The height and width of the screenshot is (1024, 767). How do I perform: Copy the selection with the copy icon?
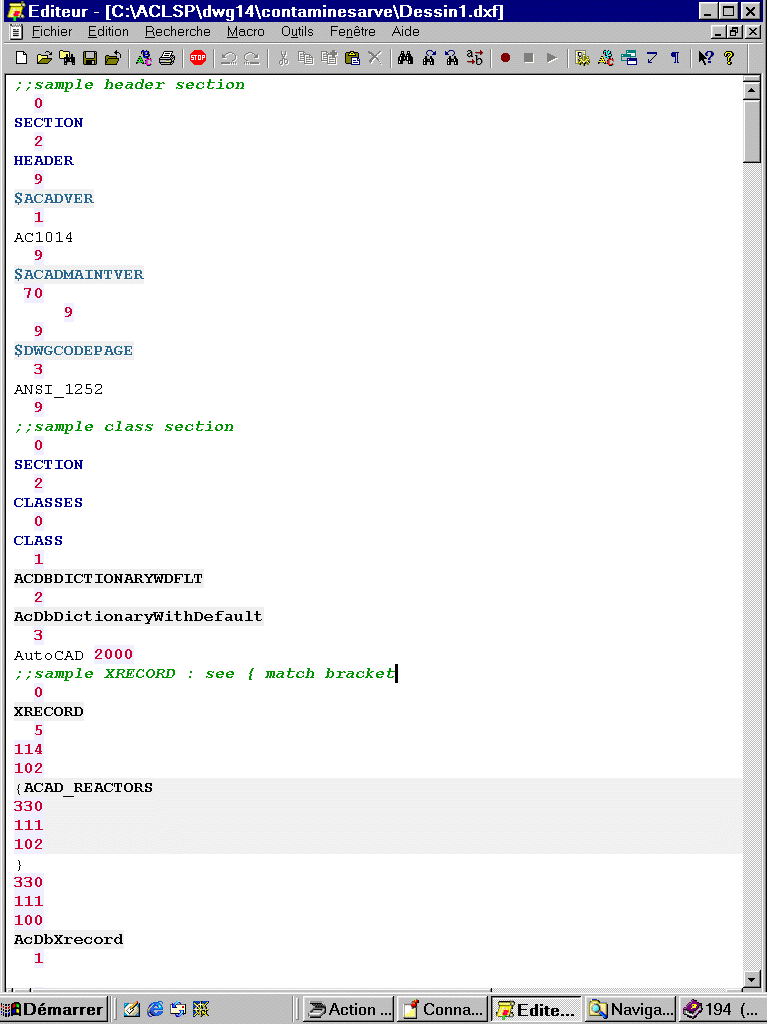(306, 58)
